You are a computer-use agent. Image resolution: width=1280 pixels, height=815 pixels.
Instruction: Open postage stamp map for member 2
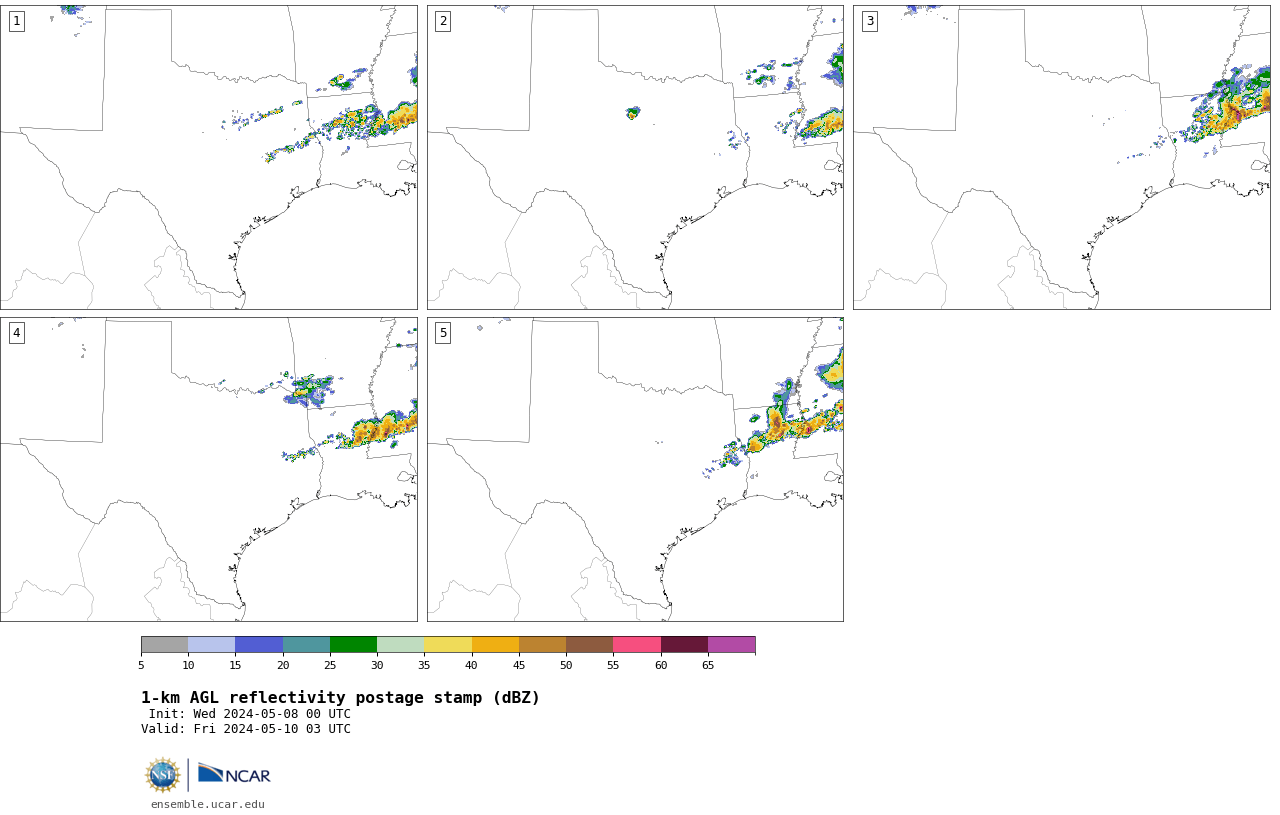pyautogui.click(x=635, y=157)
